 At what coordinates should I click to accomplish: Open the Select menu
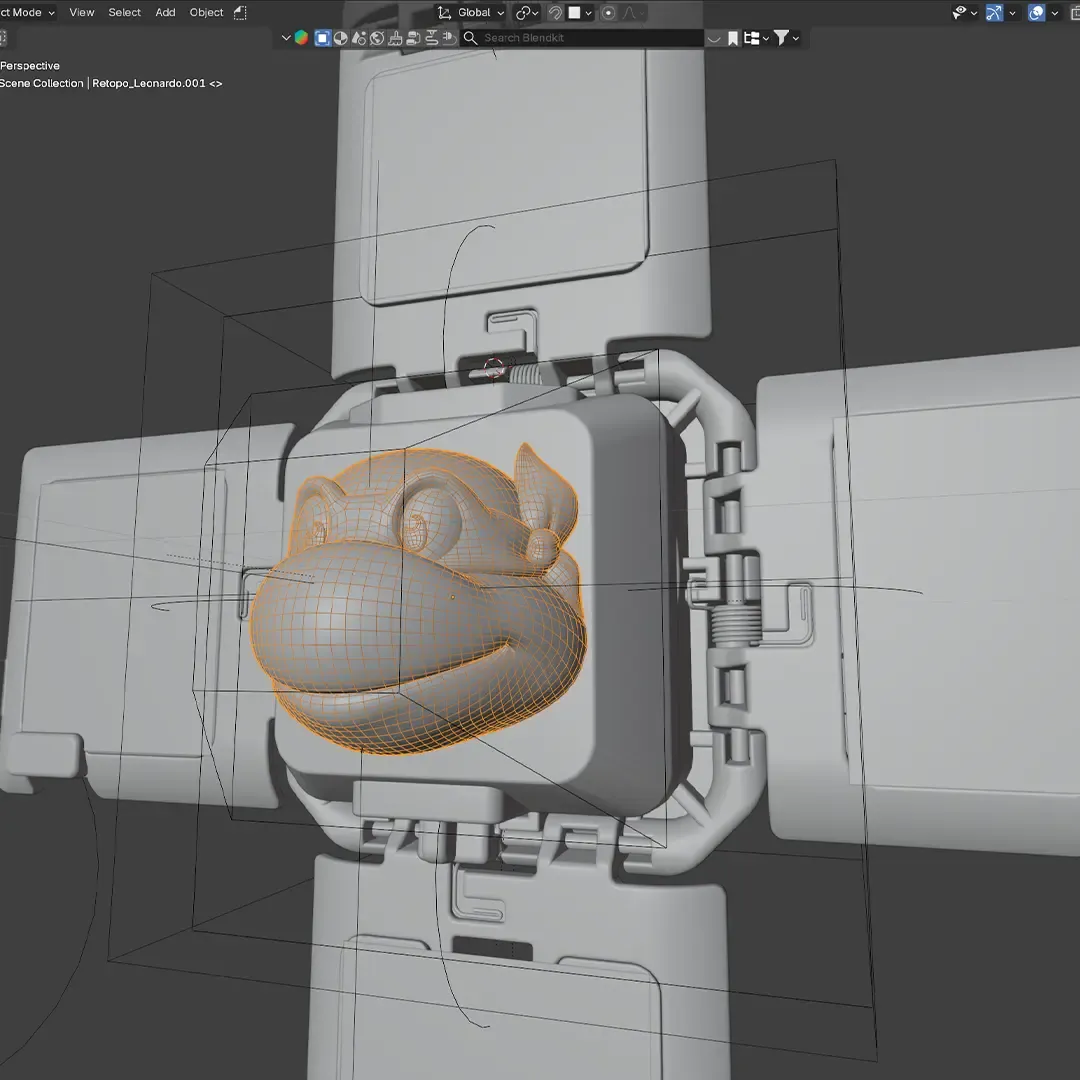click(125, 12)
